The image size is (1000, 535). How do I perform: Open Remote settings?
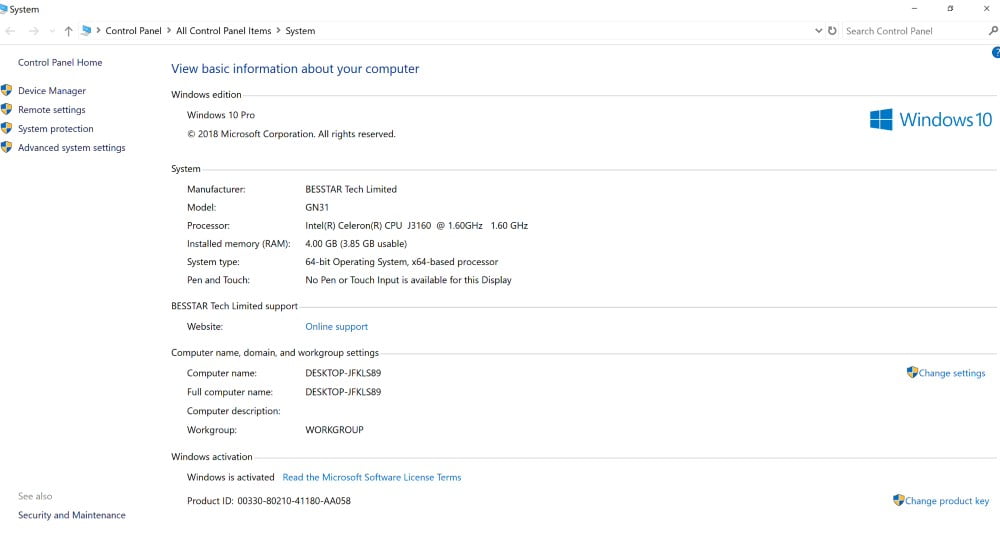click(x=52, y=110)
